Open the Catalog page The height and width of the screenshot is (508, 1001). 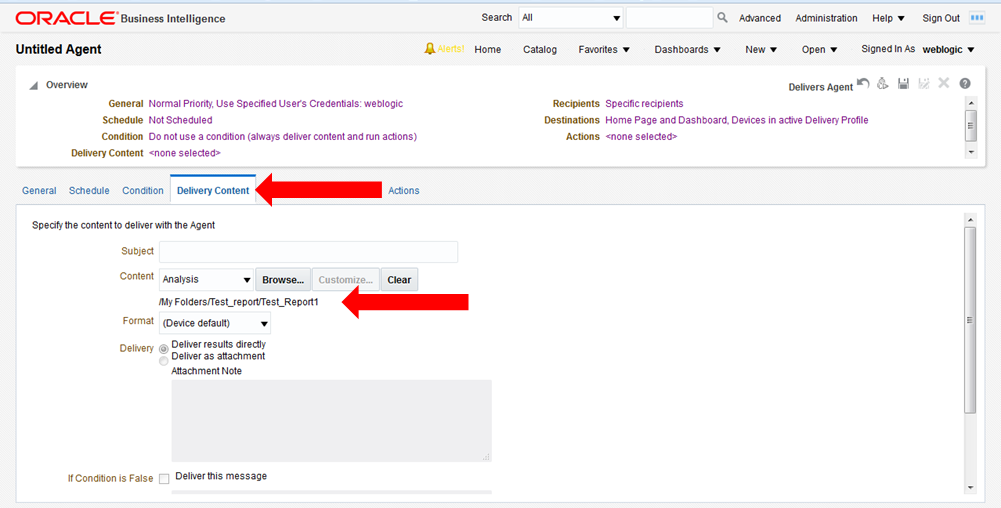[x=539, y=49]
